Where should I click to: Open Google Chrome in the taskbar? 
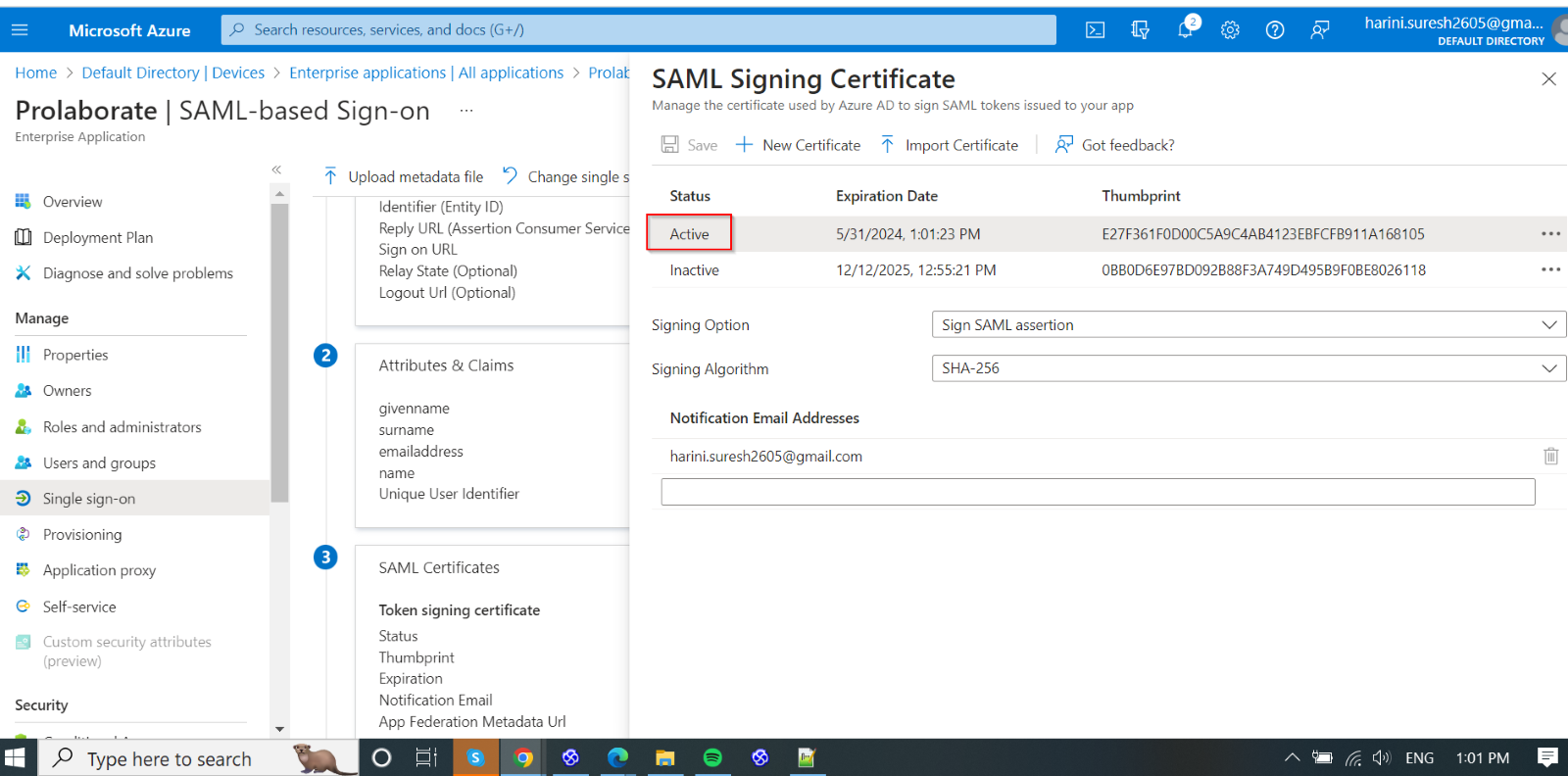pyautogui.click(x=523, y=757)
